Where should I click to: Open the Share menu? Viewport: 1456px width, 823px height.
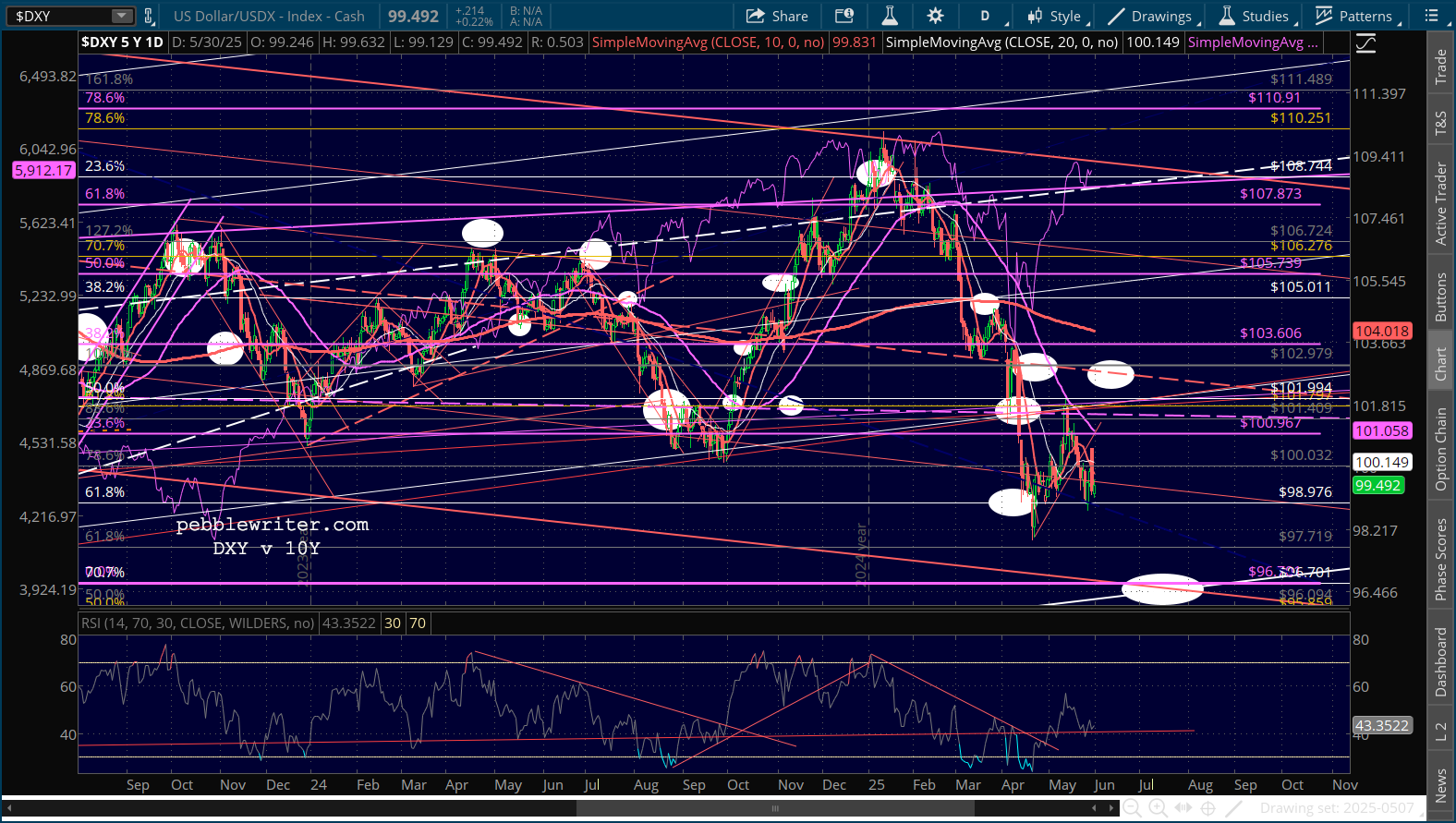tap(777, 16)
